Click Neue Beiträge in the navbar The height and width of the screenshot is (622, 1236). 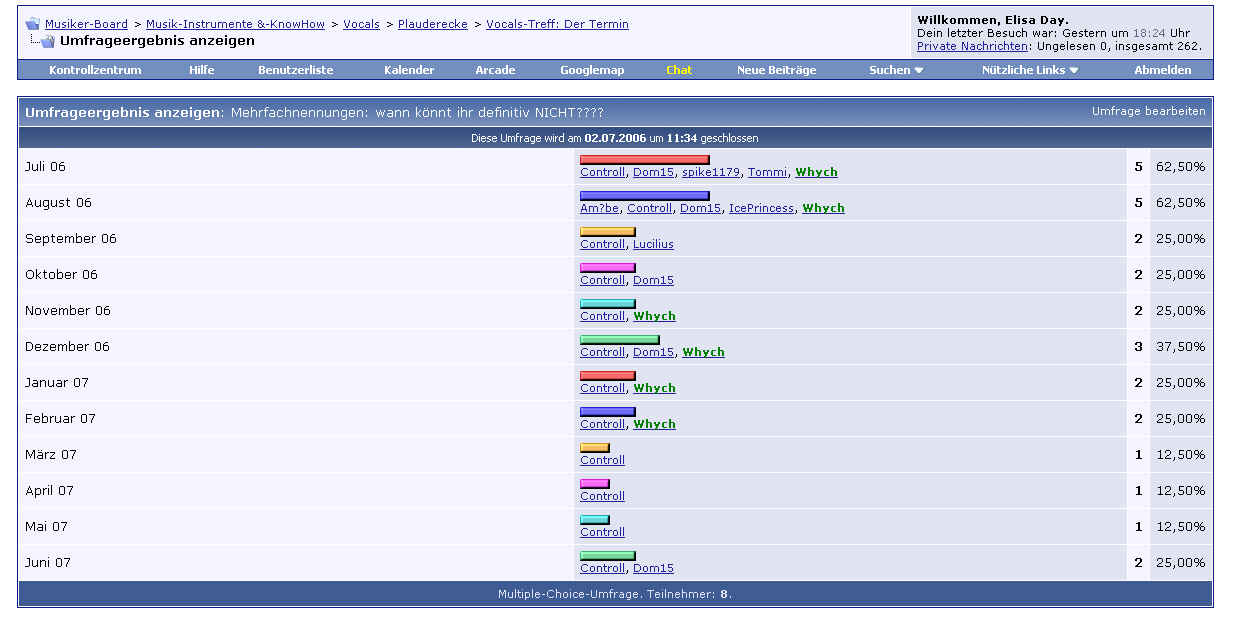pos(776,70)
